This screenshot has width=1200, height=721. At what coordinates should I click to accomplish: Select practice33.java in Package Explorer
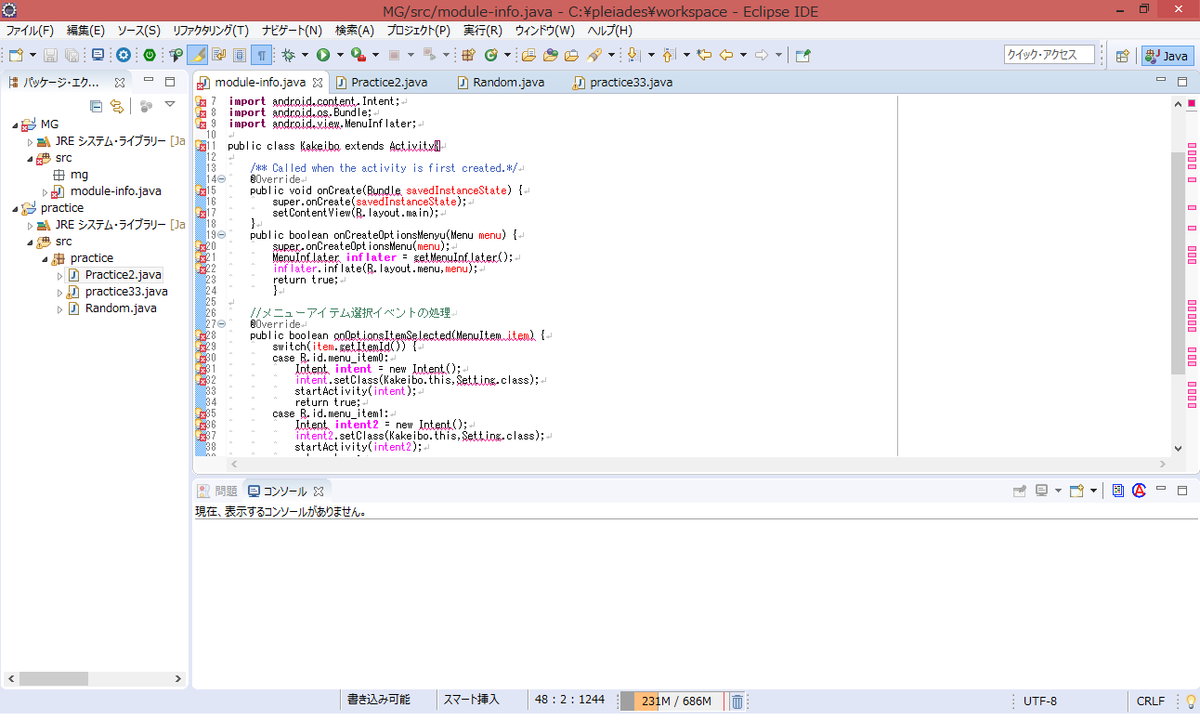point(126,292)
